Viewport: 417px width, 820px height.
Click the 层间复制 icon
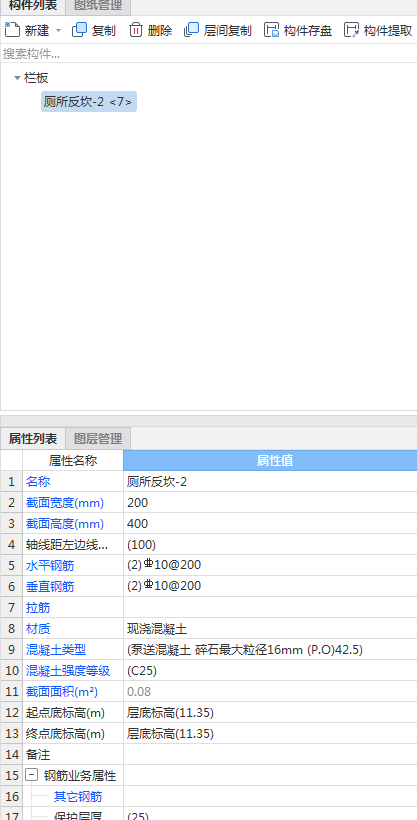click(x=191, y=30)
